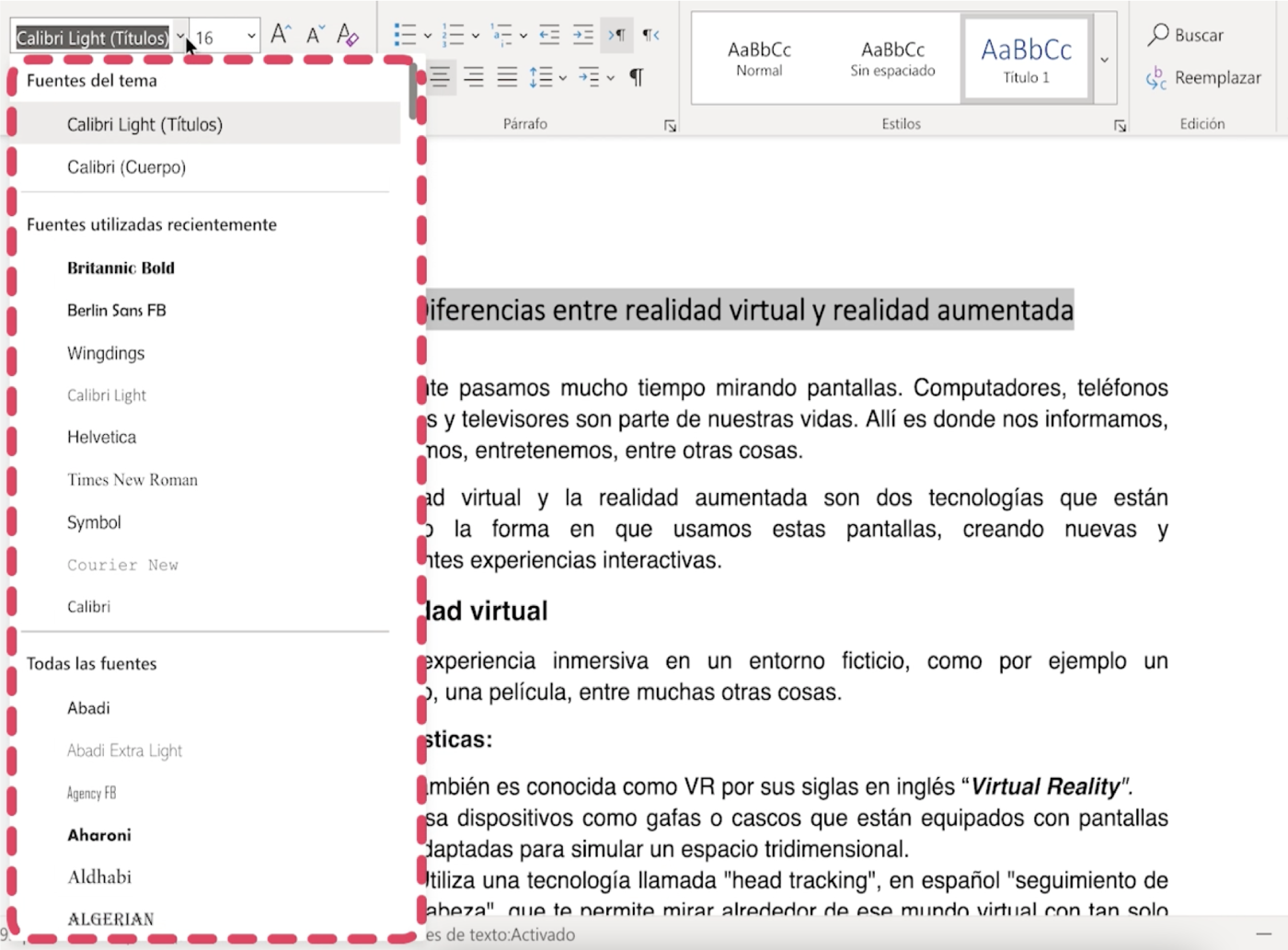Screen dimensions: 1288x950
Task: Click the 'Virtual Reality' italic text
Action: 1046,787
